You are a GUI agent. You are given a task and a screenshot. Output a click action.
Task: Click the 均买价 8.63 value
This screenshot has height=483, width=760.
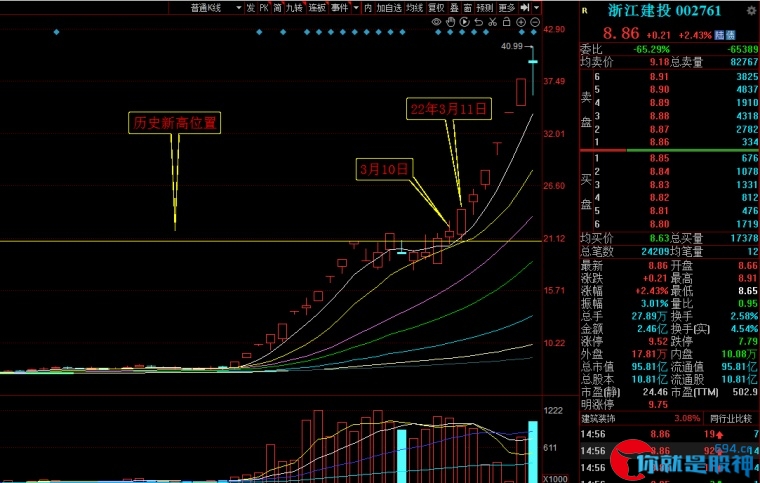[660, 238]
